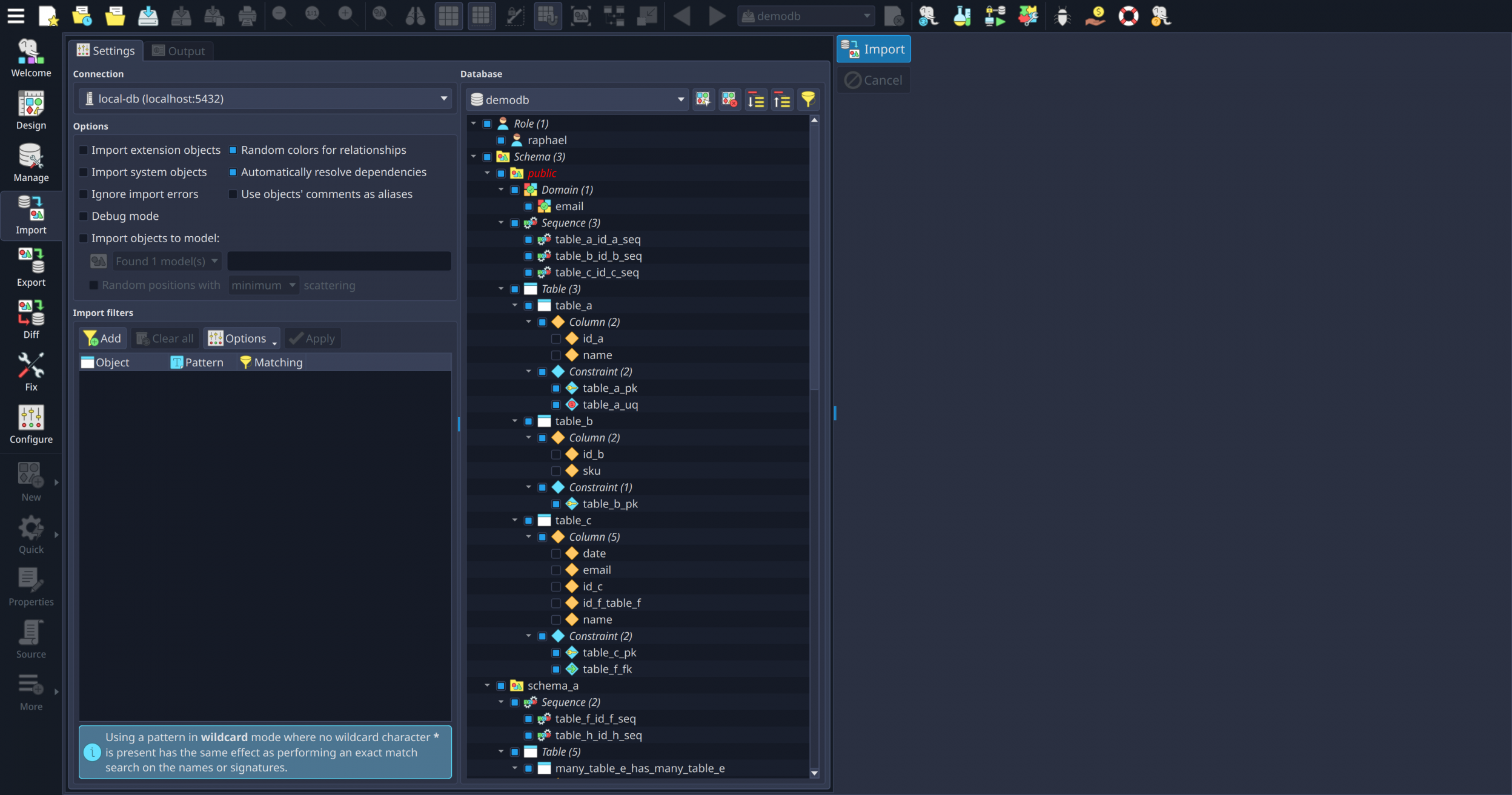Click the lifebuoy support icon in toolbar

pos(1128,16)
